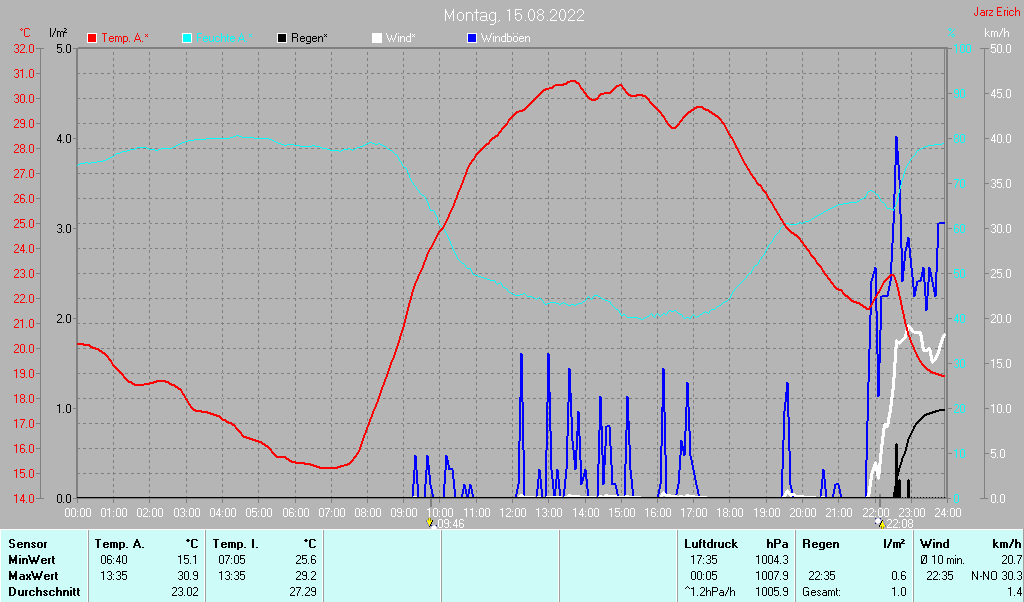The height and width of the screenshot is (602, 1024).
Task: Click the sunrise marker at 09:46
Action: 431,523
